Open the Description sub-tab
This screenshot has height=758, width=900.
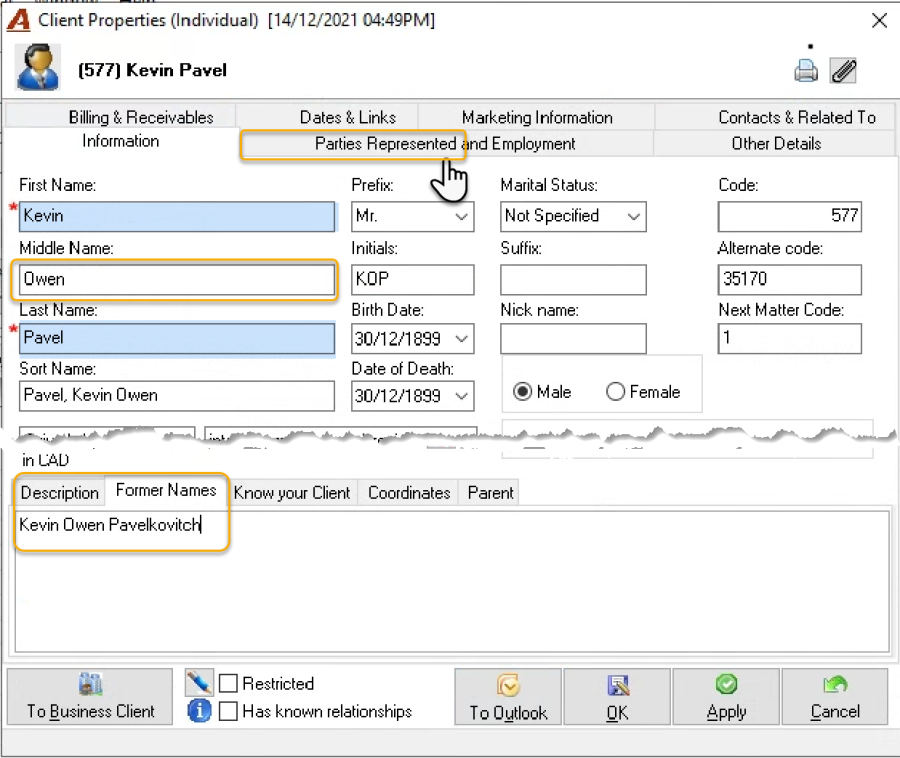(60, 493)
